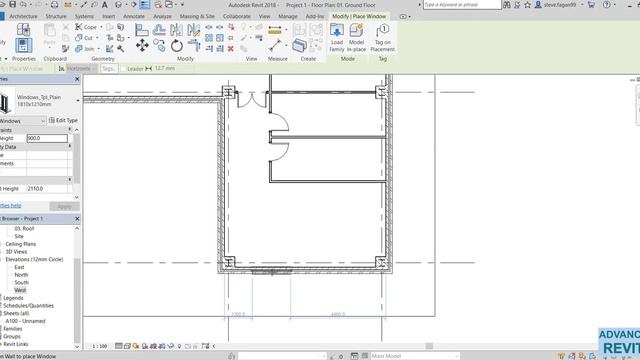640x360 pixels.
Task: Select the North elevation in Project Browser
Action: tap(21, 275)
